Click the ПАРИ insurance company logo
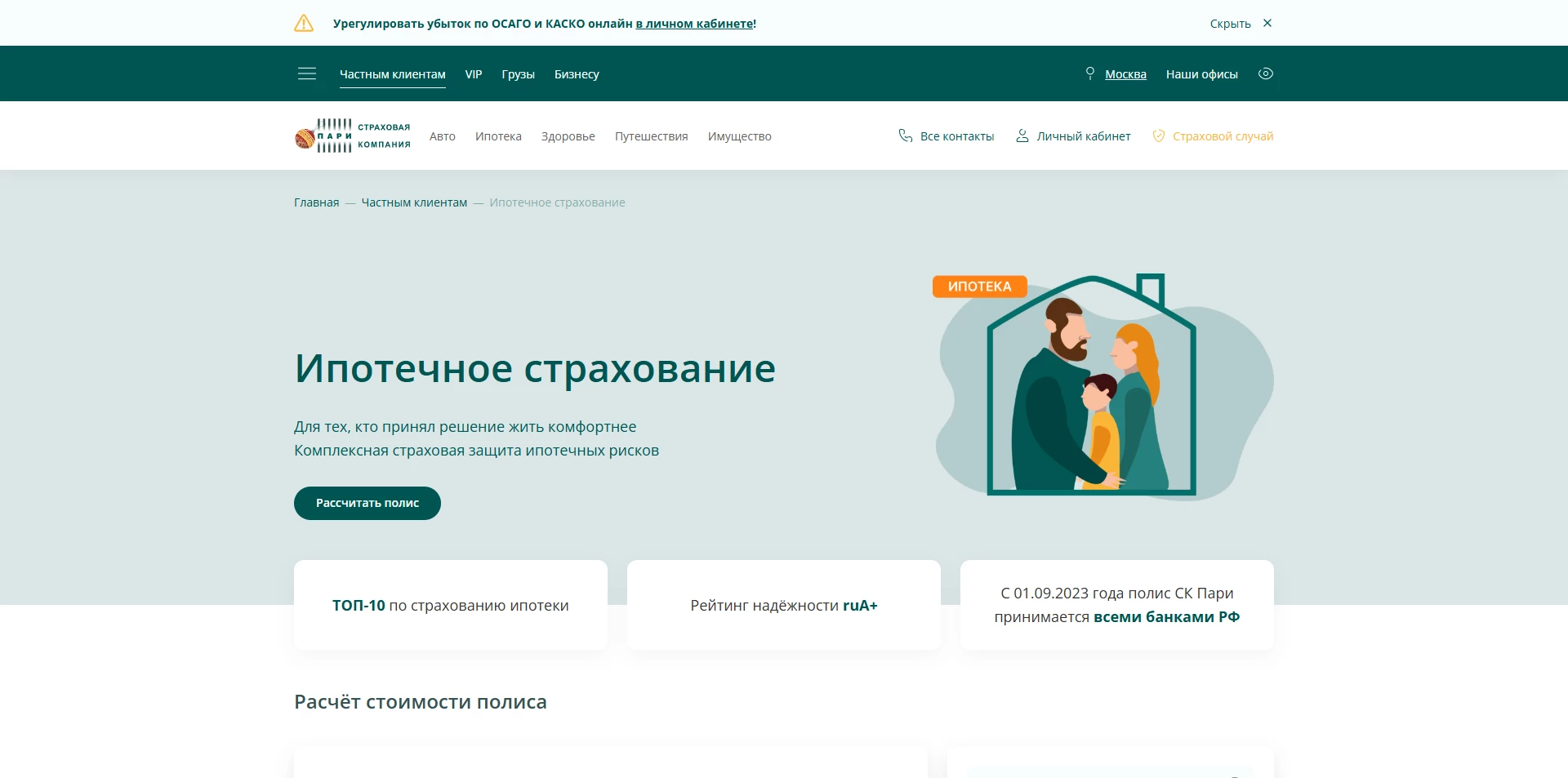This screenshot has height=778, width=1568. click(x=352, y=135)
